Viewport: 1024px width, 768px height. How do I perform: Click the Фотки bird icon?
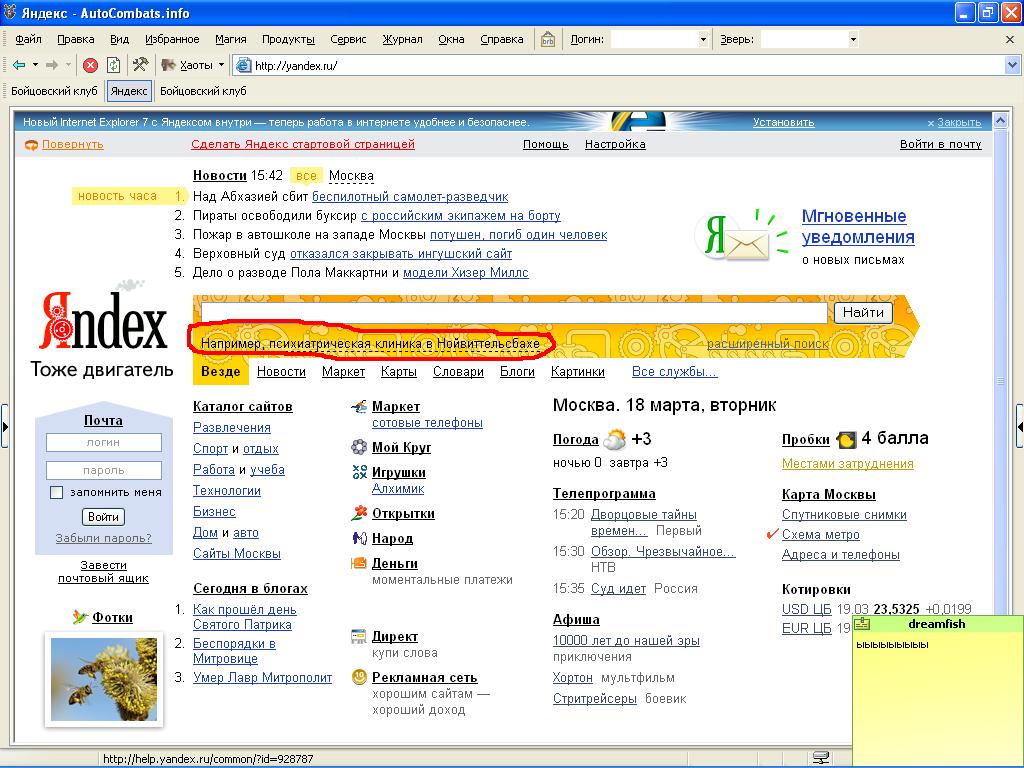pos(80,617)
